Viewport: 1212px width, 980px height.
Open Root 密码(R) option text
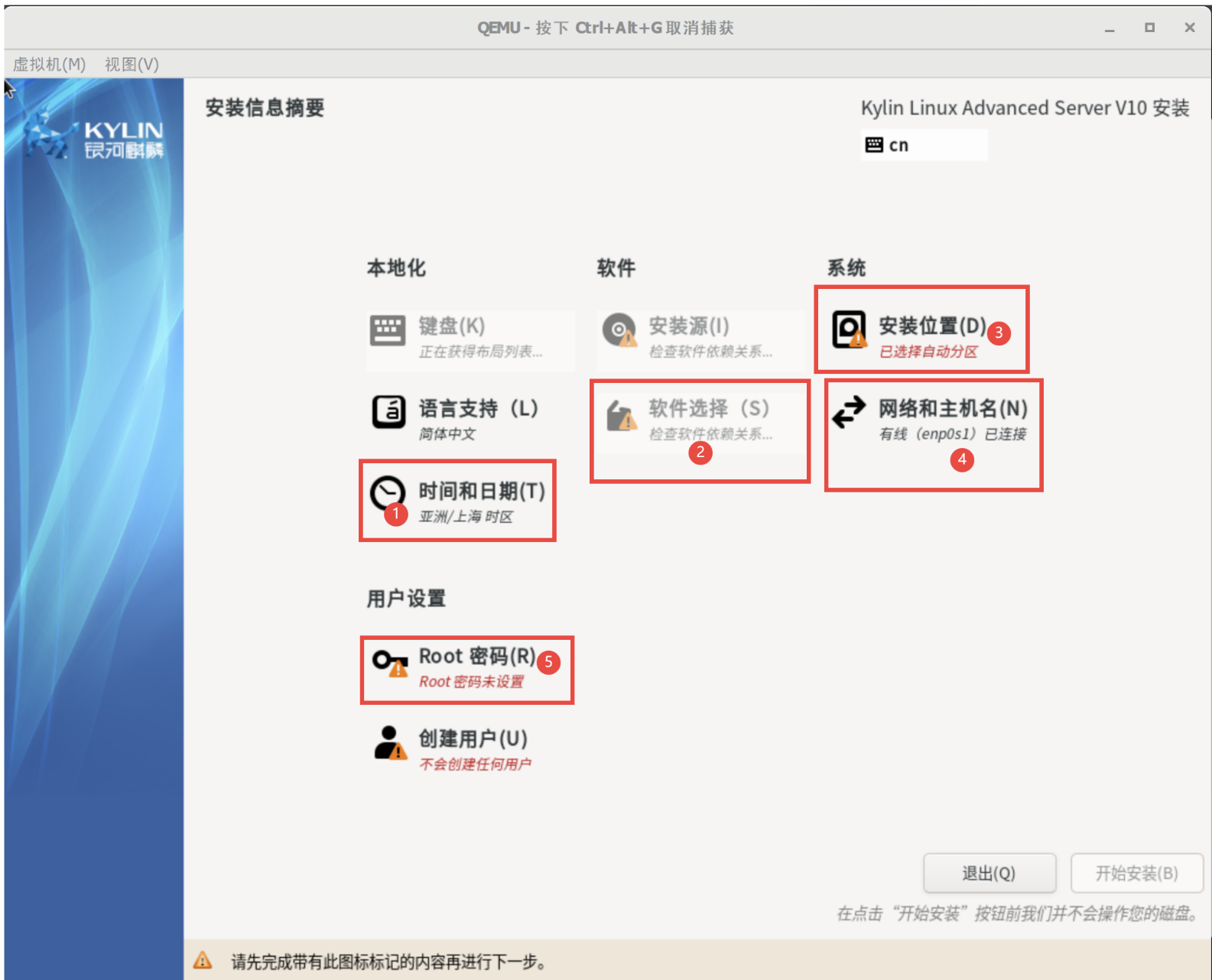[x=477, y=656]
